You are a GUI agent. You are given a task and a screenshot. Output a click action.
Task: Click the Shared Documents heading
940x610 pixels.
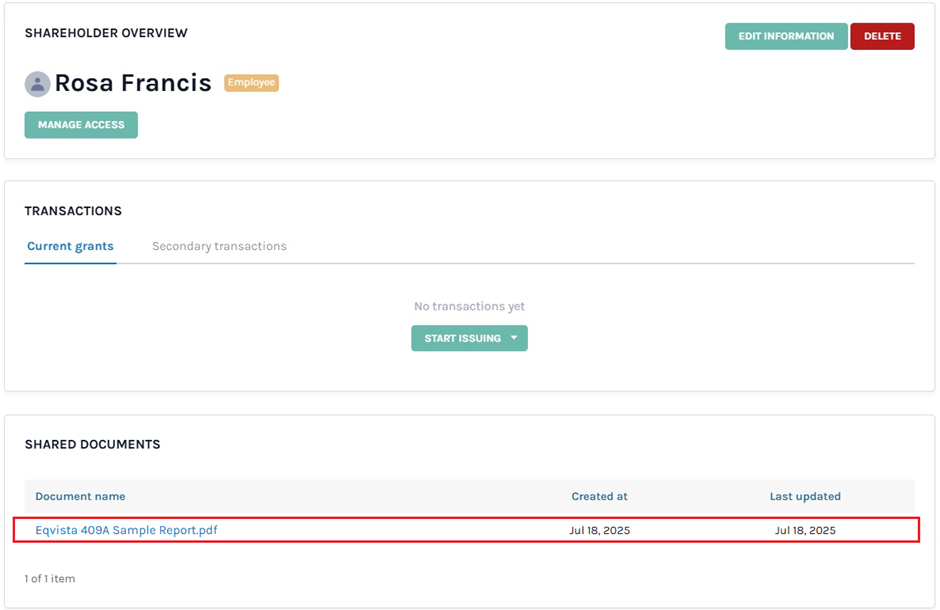click(92, 445)
